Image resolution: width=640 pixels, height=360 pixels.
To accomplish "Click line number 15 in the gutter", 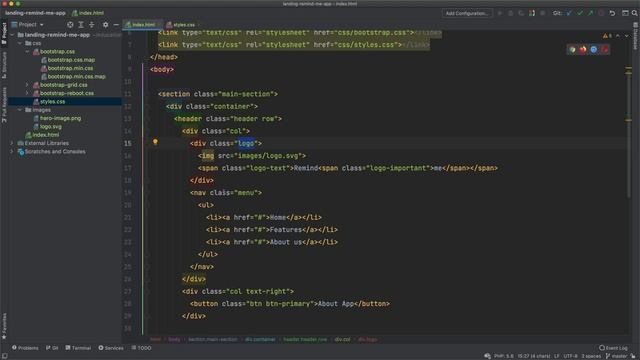I will (x=128, y=143).
